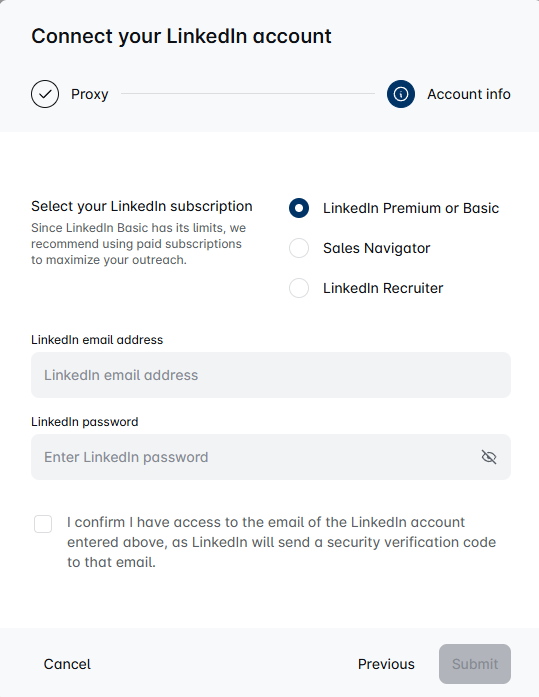The height and width of the screenshot is (697, 539).
Task: Open the Account info step label
Action: pos(469,94)
